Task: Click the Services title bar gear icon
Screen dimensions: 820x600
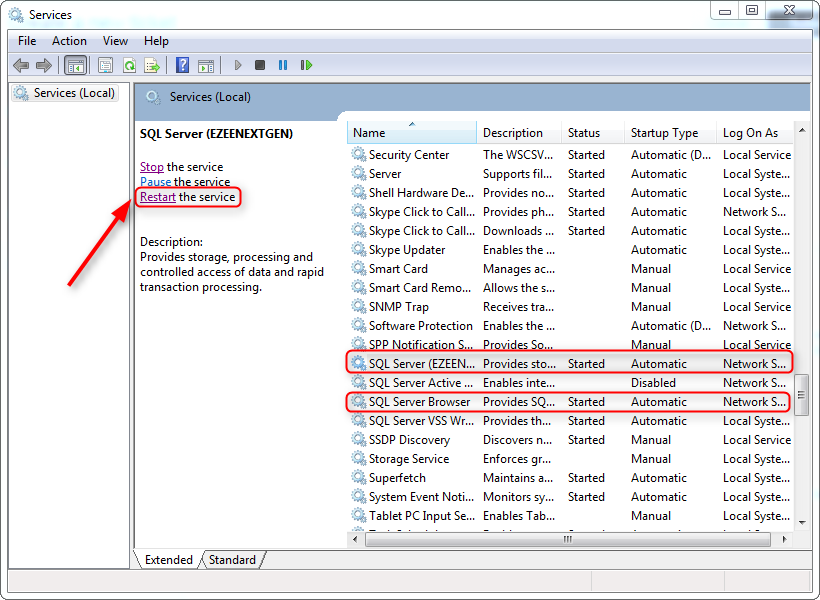Action: tap(16, 15)
